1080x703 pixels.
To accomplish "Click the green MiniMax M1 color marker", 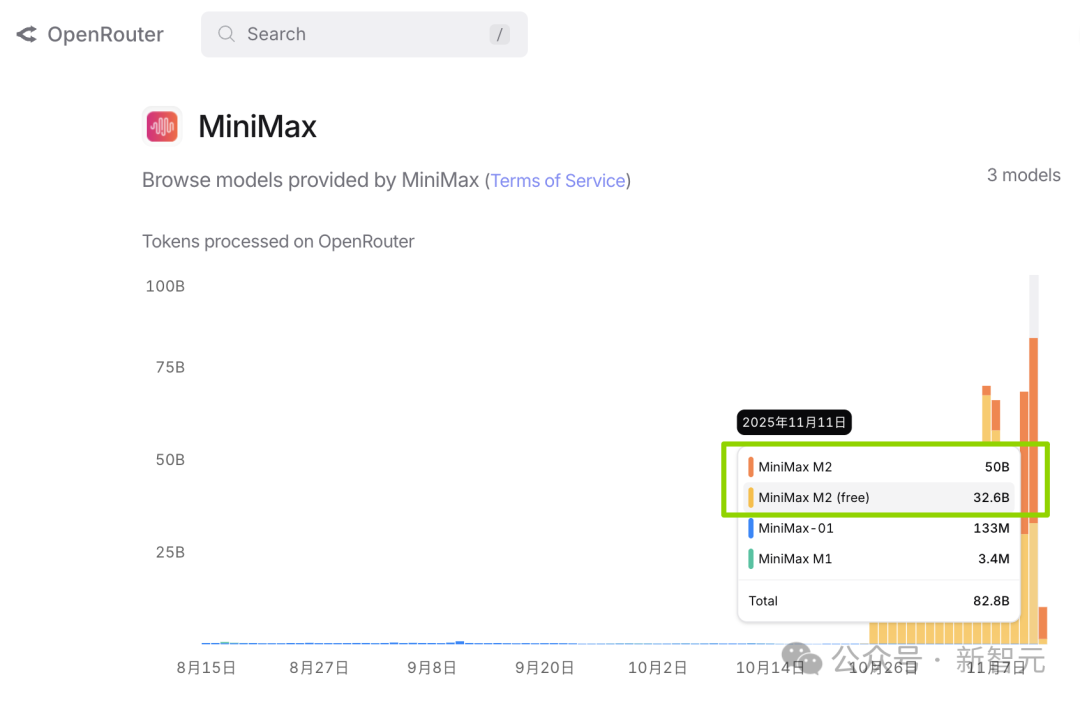I will (x=751, y=558).
